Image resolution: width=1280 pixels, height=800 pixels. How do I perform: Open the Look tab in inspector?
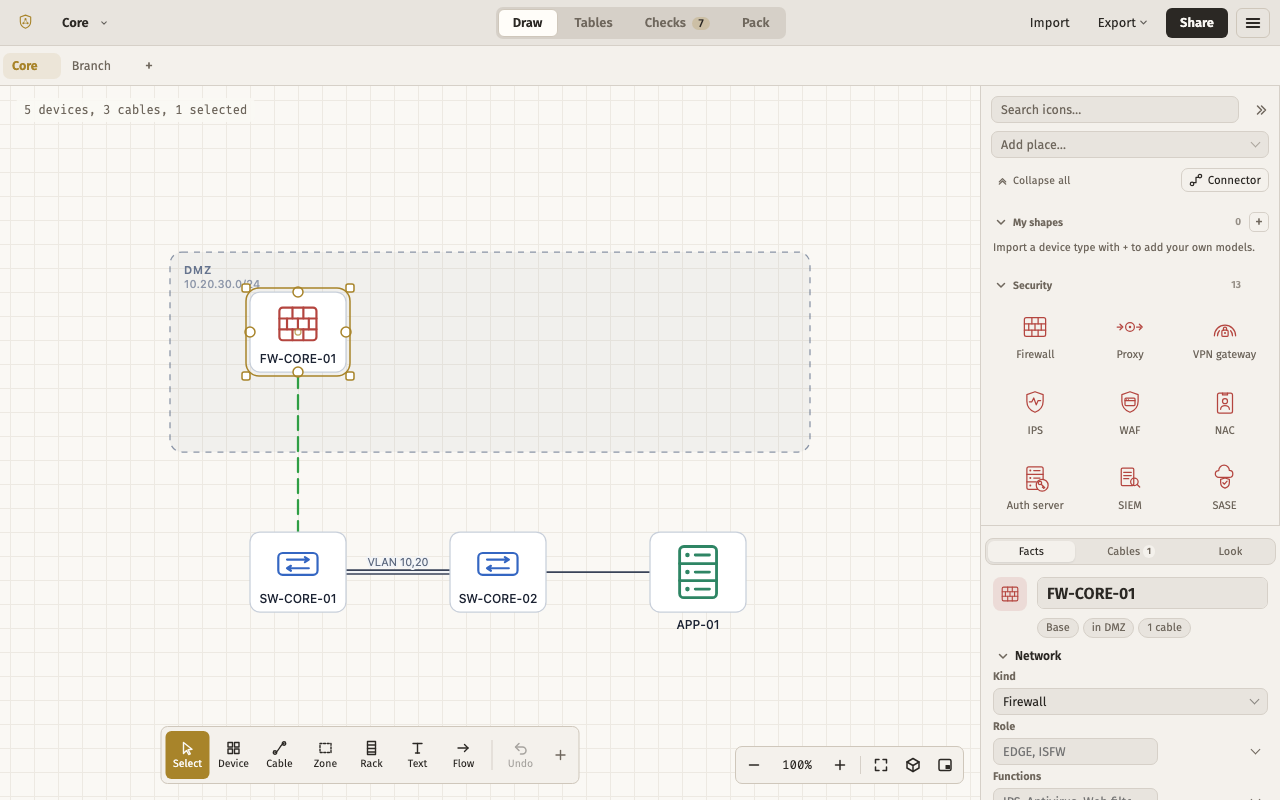(x=1230, y=551)
